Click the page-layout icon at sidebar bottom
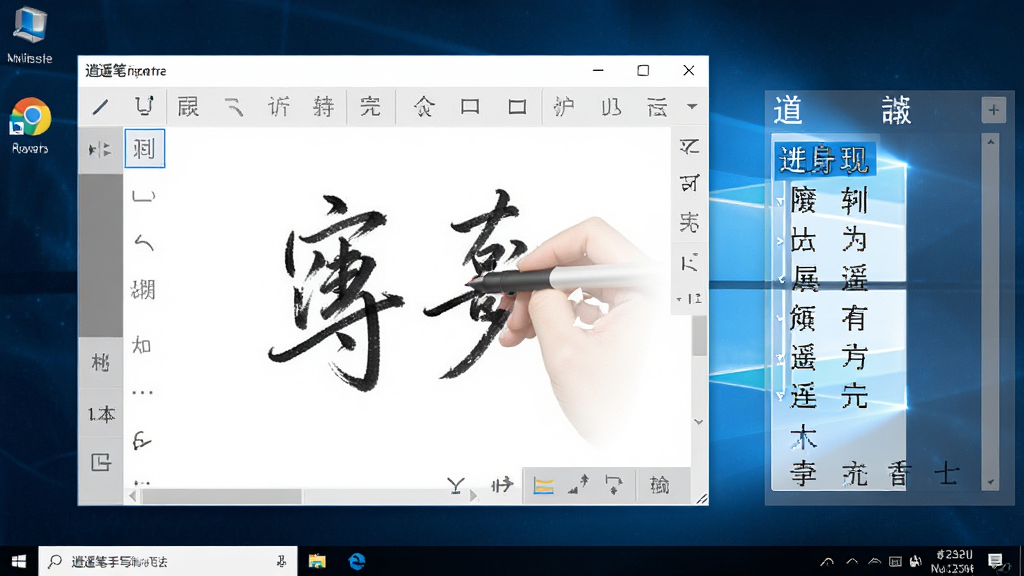This screenshot has height=576, width=1024. tap(101, 462)
